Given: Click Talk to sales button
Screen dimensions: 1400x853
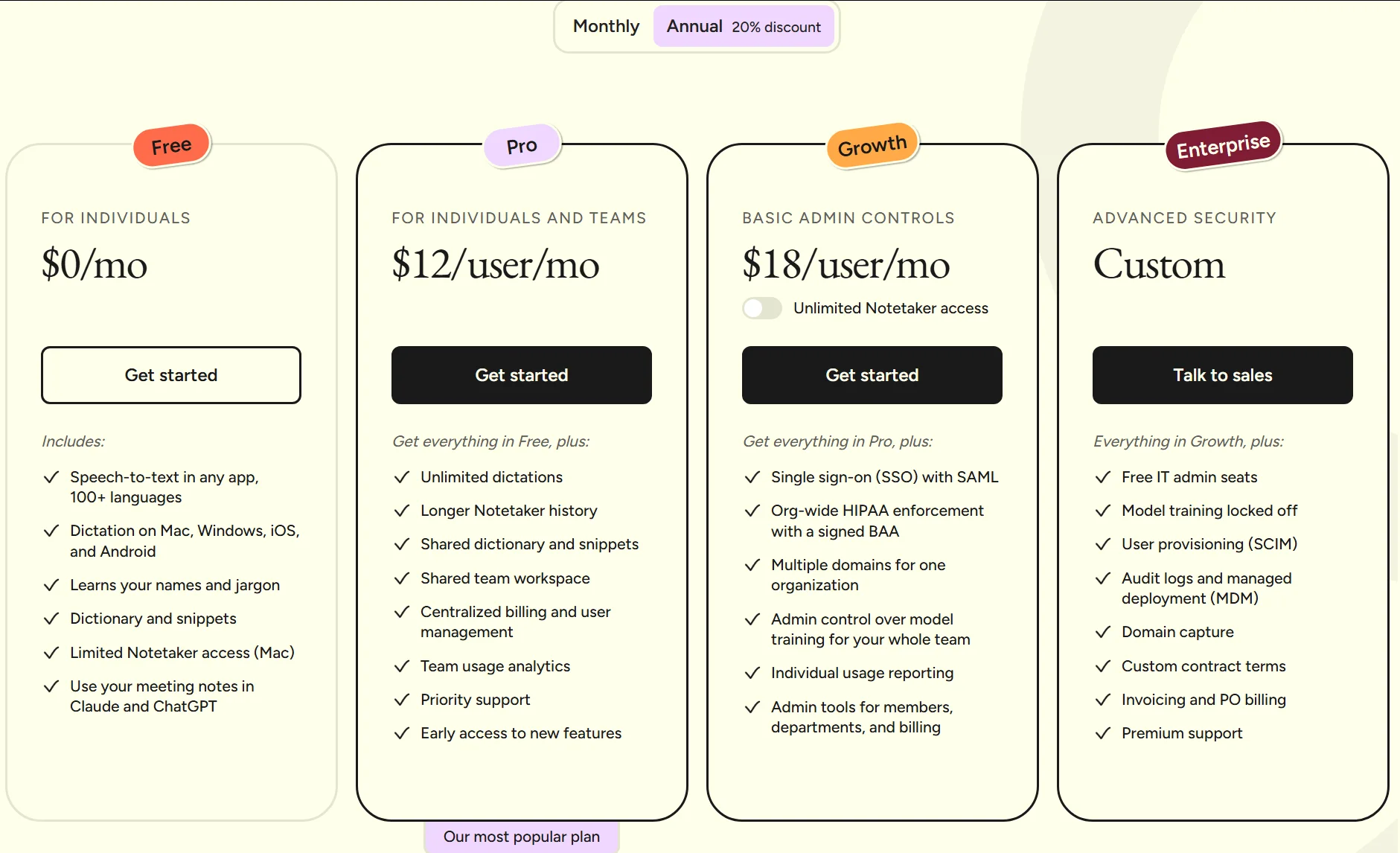Looking at the screenshot, I should pyautogui.click(x=1223, y=375).
